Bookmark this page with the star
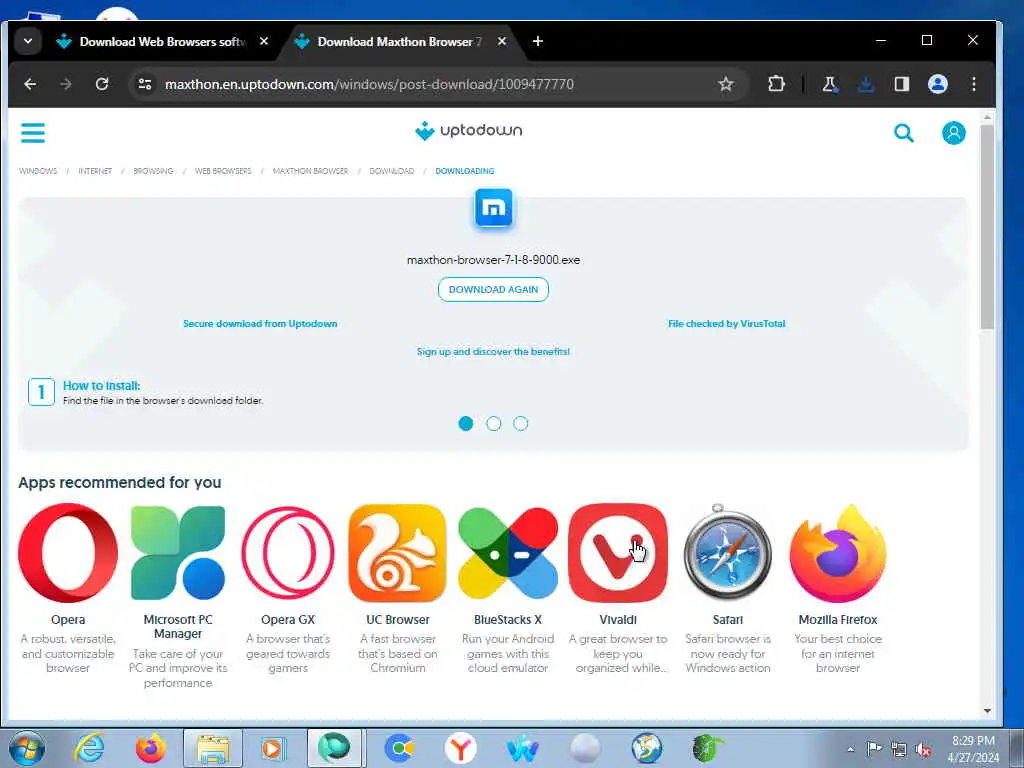Image resolution: width=1024 pixels, height=768 pixels. 726,84
